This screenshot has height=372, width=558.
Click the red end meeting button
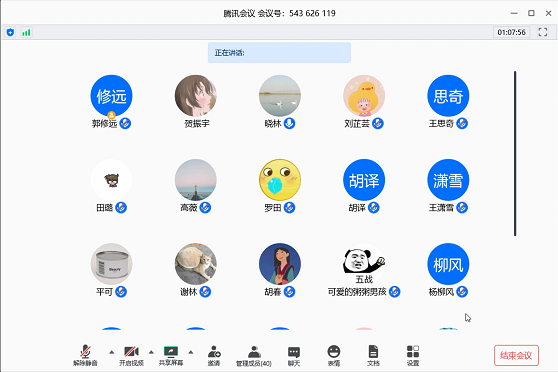coord(516,355)
